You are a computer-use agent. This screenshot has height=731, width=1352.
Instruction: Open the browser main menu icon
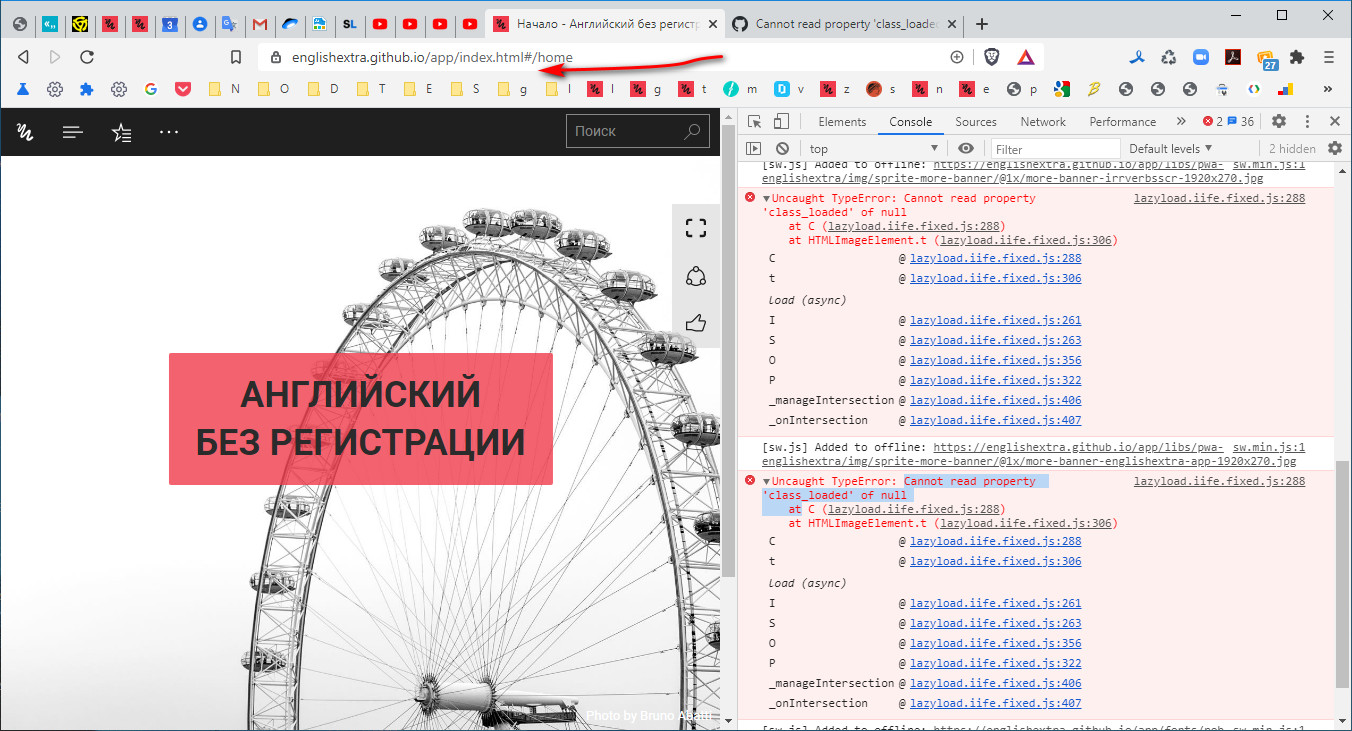point(1329,57)
